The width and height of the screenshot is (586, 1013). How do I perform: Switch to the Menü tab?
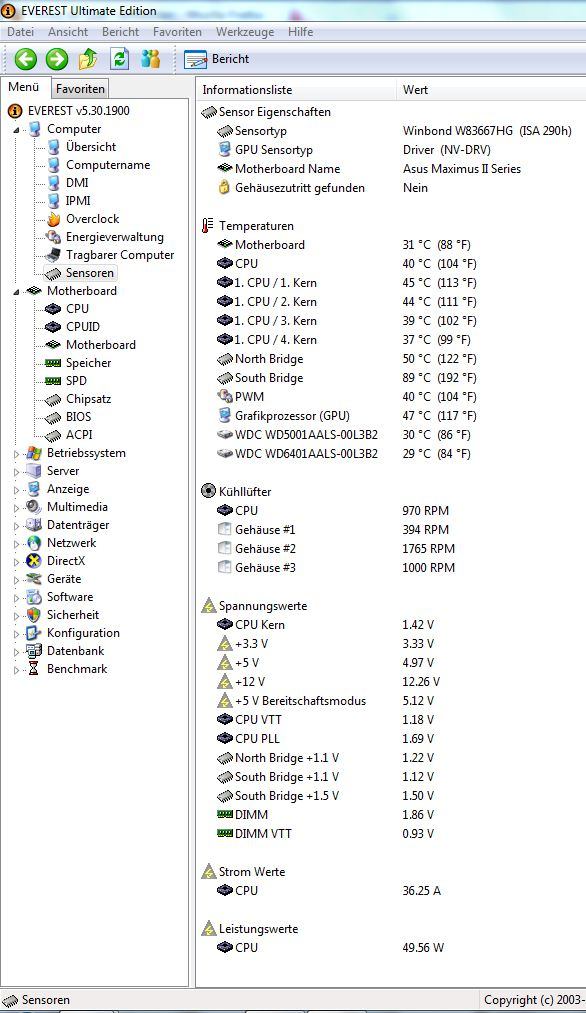24,87
